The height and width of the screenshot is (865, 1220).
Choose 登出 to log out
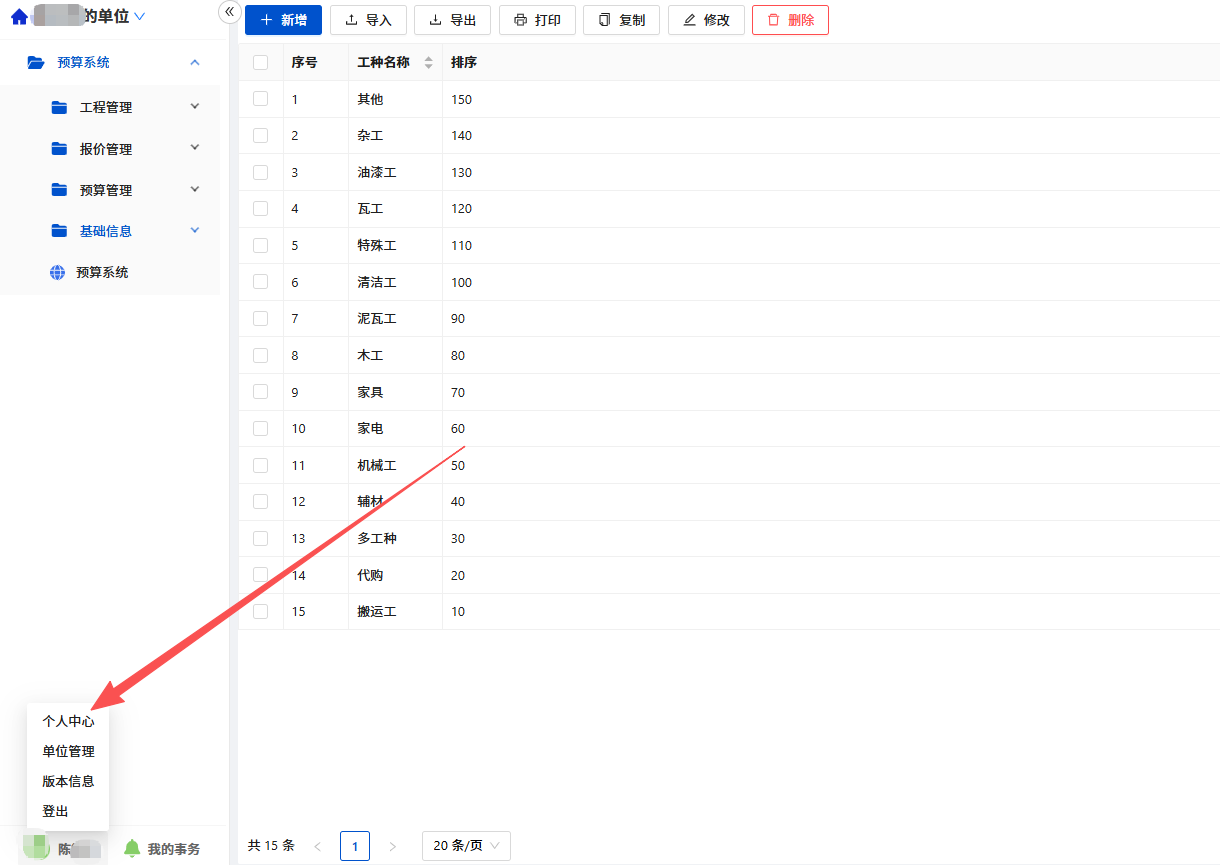[x=55, y=811]
